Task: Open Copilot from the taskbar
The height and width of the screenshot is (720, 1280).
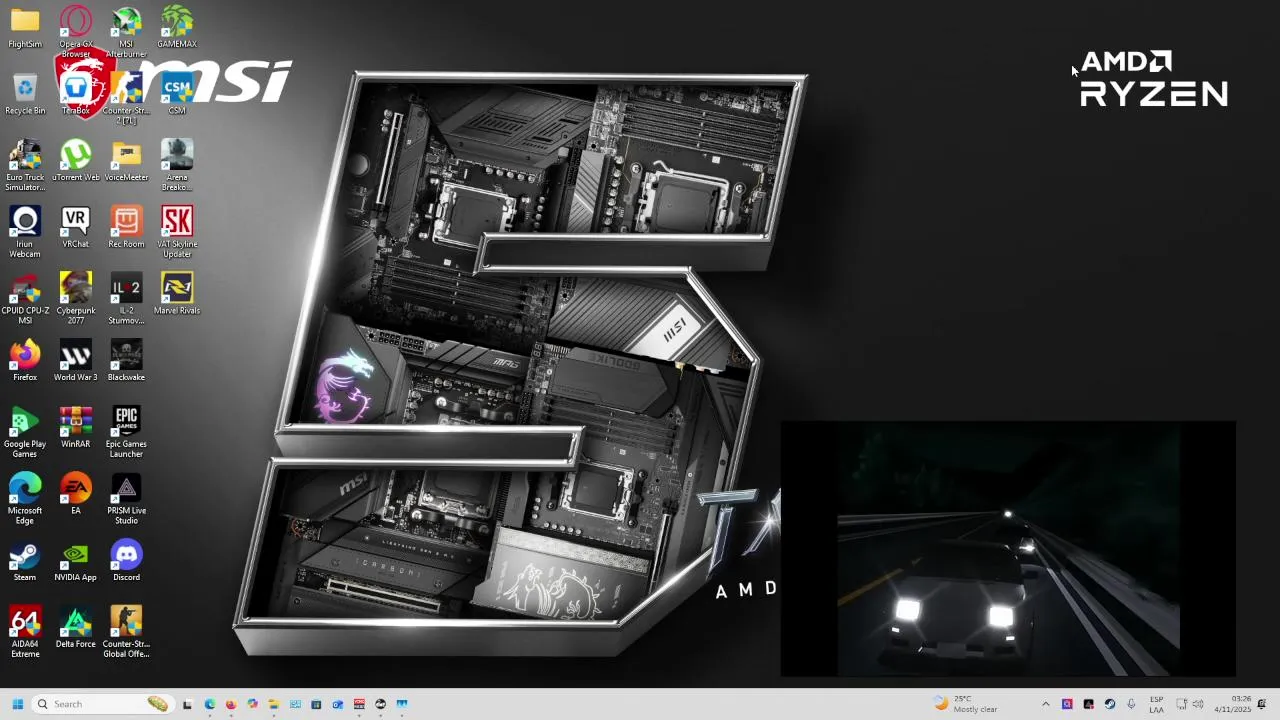Action: point(252,704)
